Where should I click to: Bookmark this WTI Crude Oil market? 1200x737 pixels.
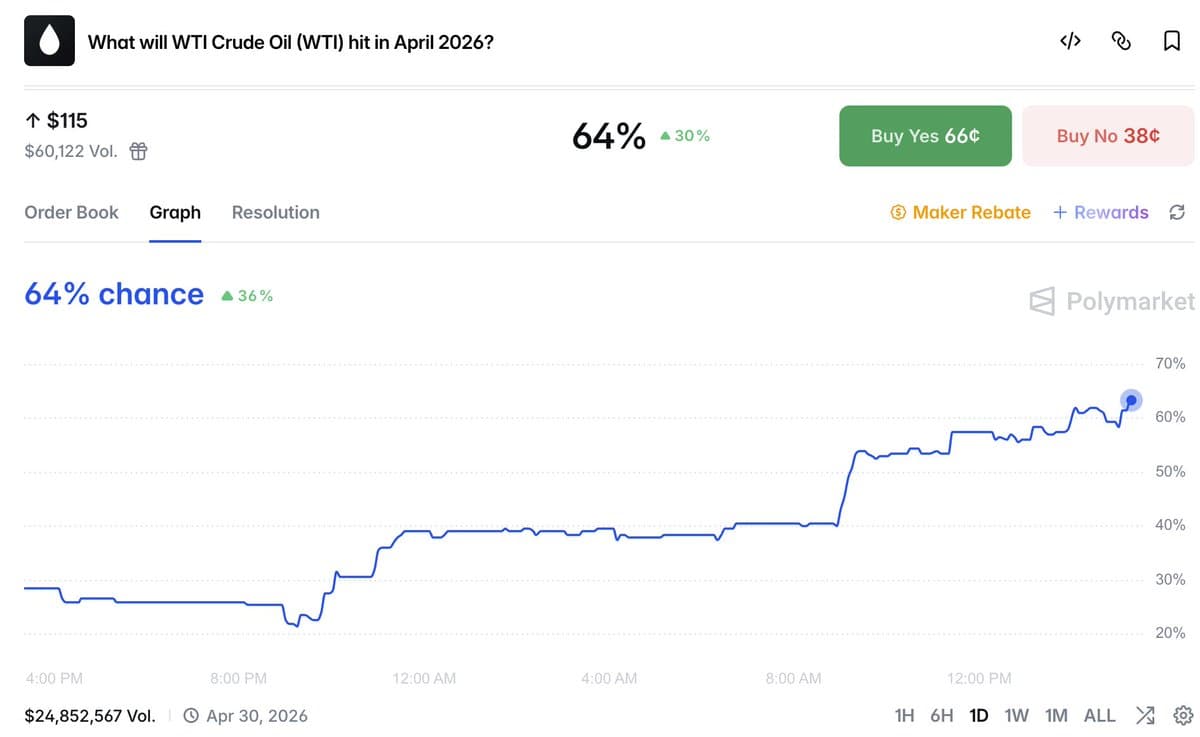(1172, 41)
